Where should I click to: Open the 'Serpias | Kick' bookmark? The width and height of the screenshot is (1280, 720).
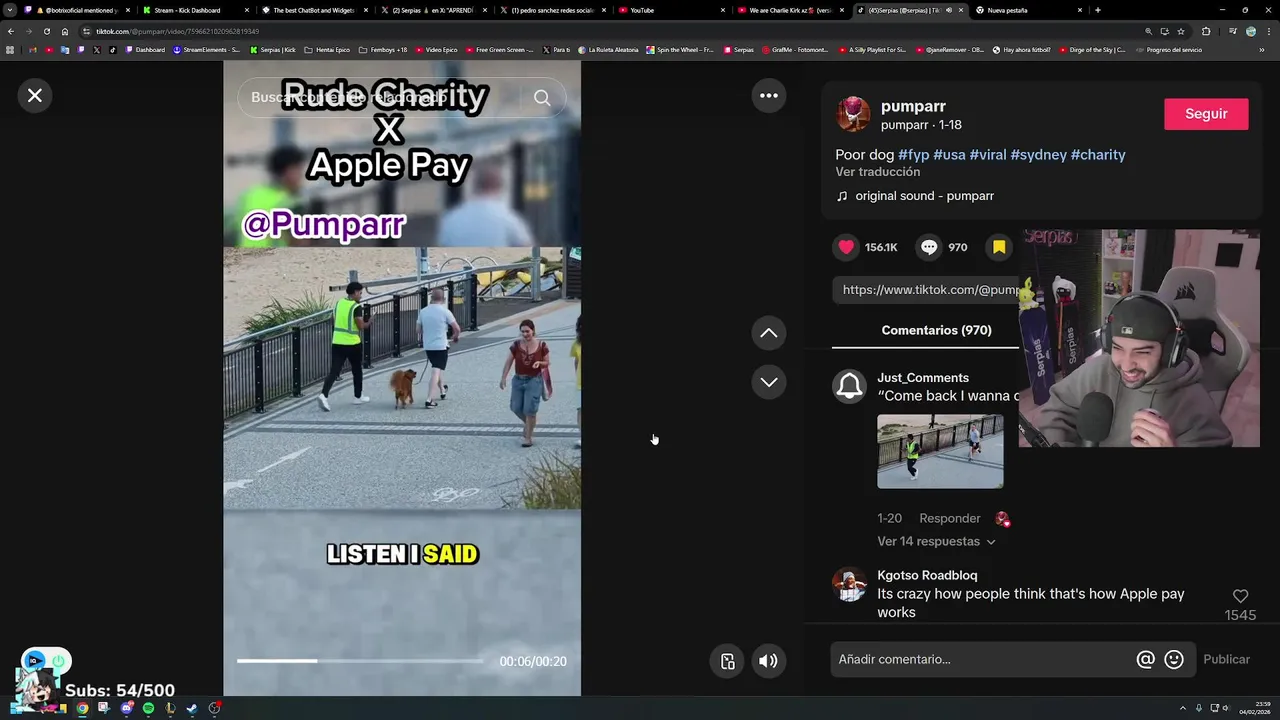[273, 50]
